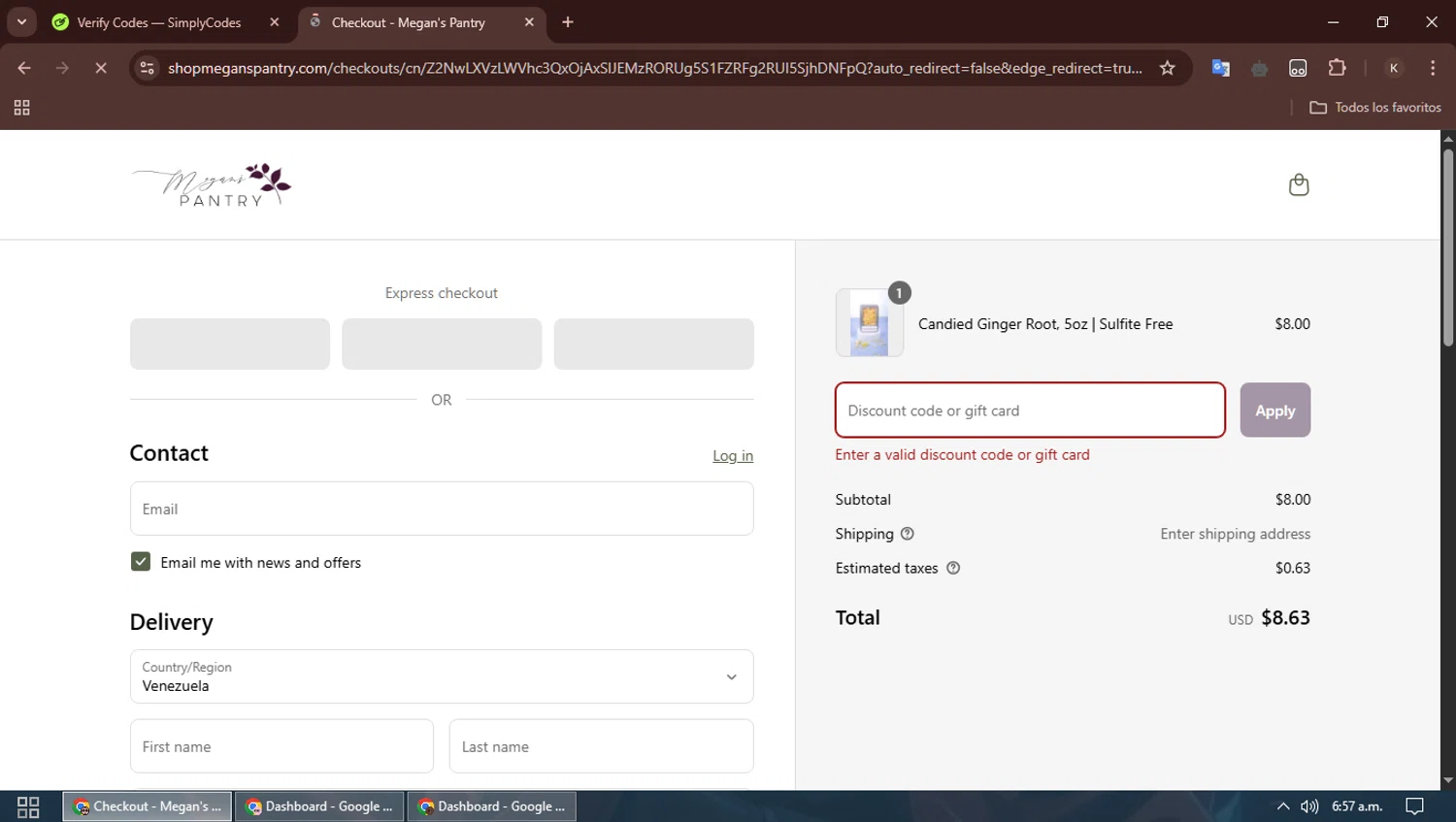Click the first express checkout button
The image size is (1456, 822).
(230, 344)
